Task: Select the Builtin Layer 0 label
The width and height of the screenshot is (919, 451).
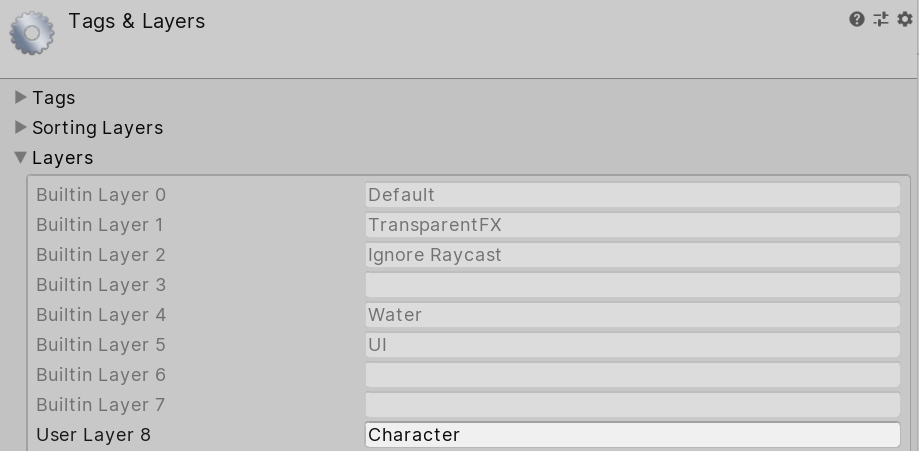Action: point(101,195)
